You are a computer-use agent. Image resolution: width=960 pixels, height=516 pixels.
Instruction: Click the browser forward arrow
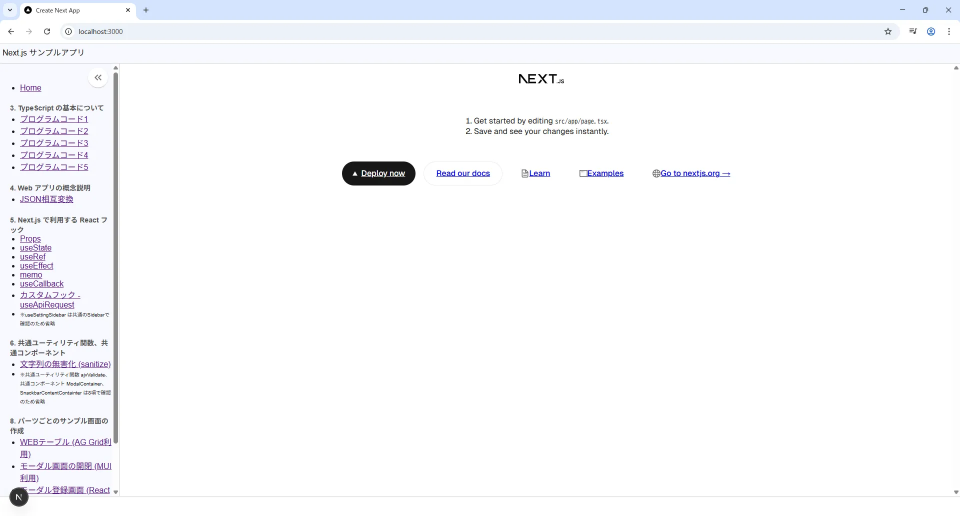tap(29, 31)
